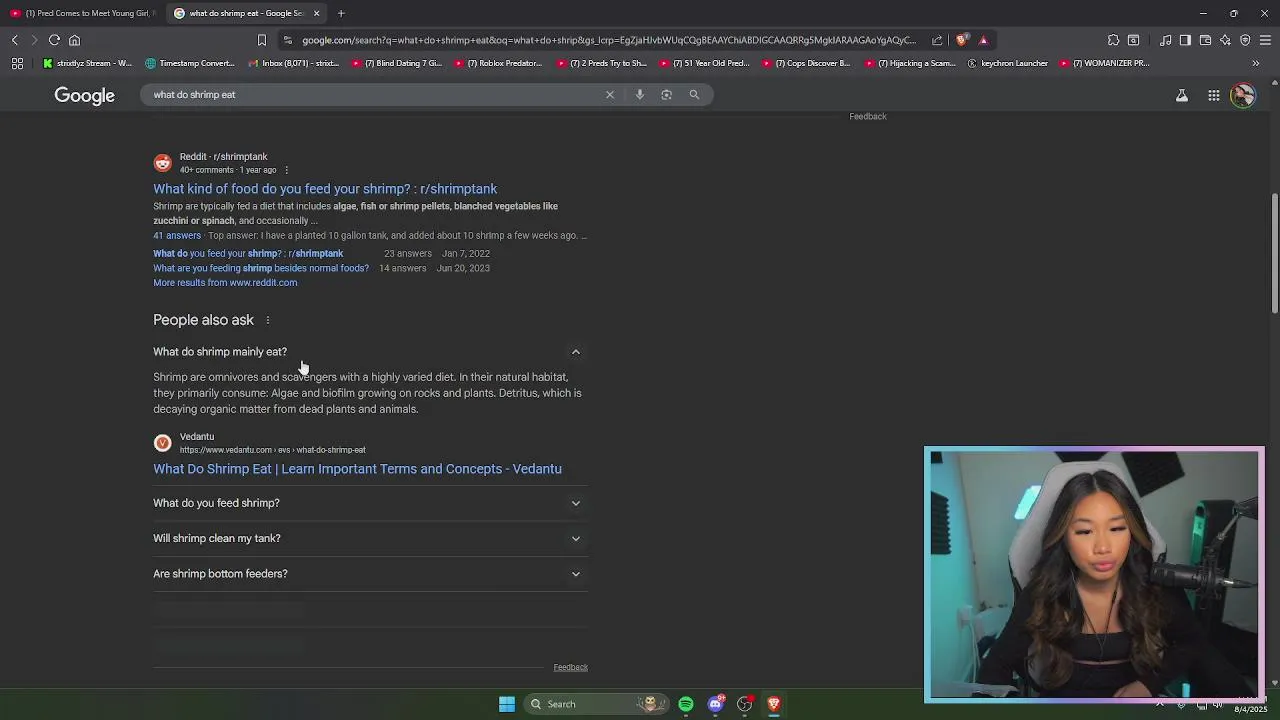The width and height of the screenshot is (1280, 720).
Task: Open the Google account avatar
Action: pos(1243,95)
